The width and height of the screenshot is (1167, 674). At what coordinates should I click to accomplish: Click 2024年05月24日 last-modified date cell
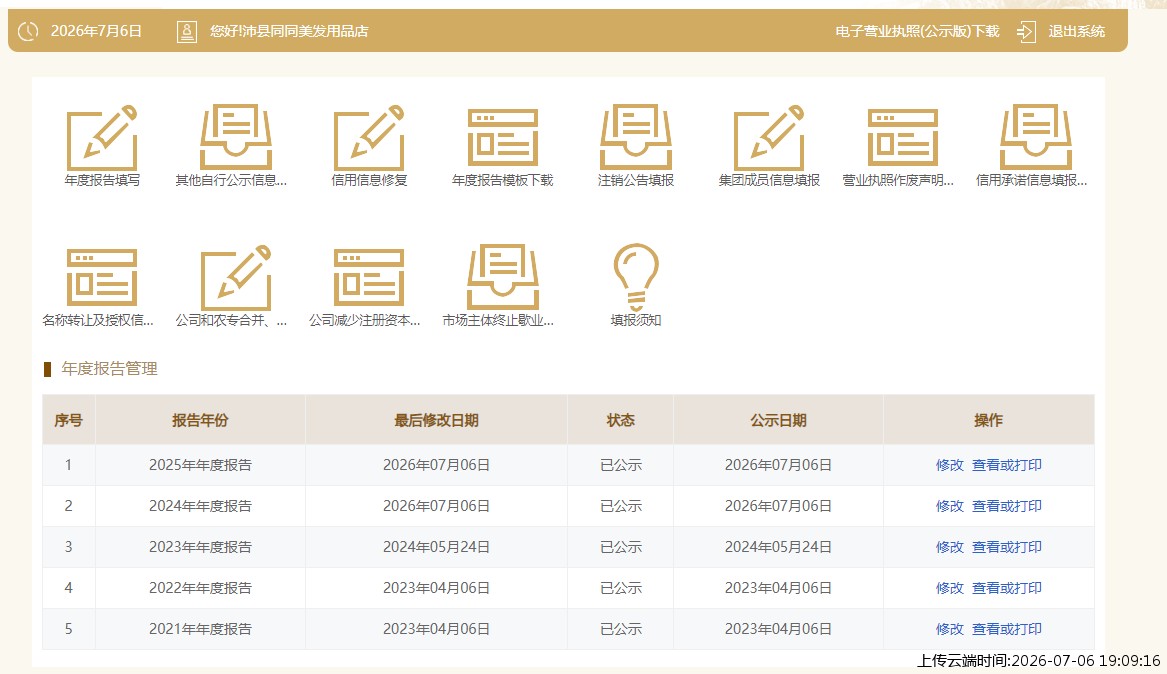436,547
